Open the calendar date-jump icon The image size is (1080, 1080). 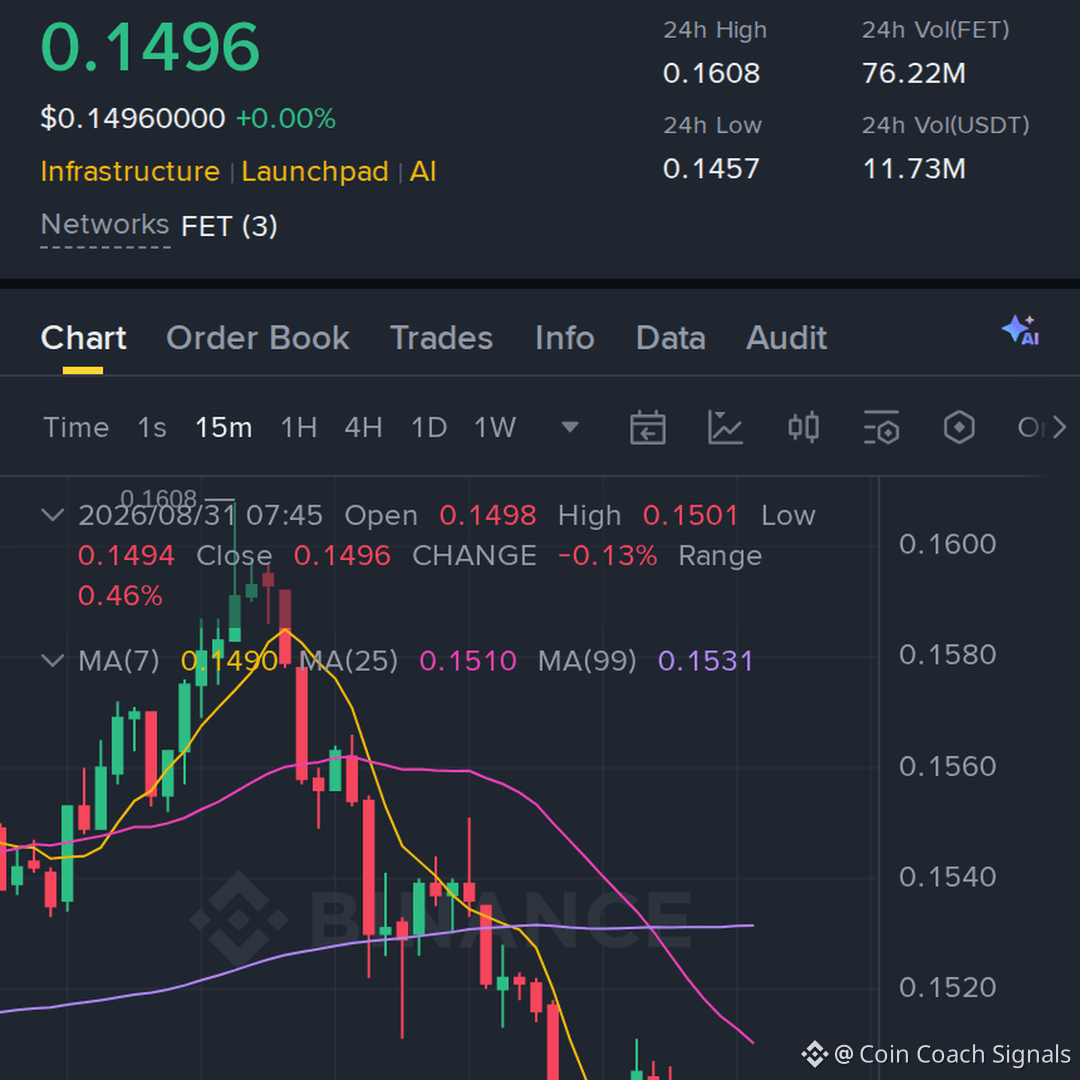647,428
